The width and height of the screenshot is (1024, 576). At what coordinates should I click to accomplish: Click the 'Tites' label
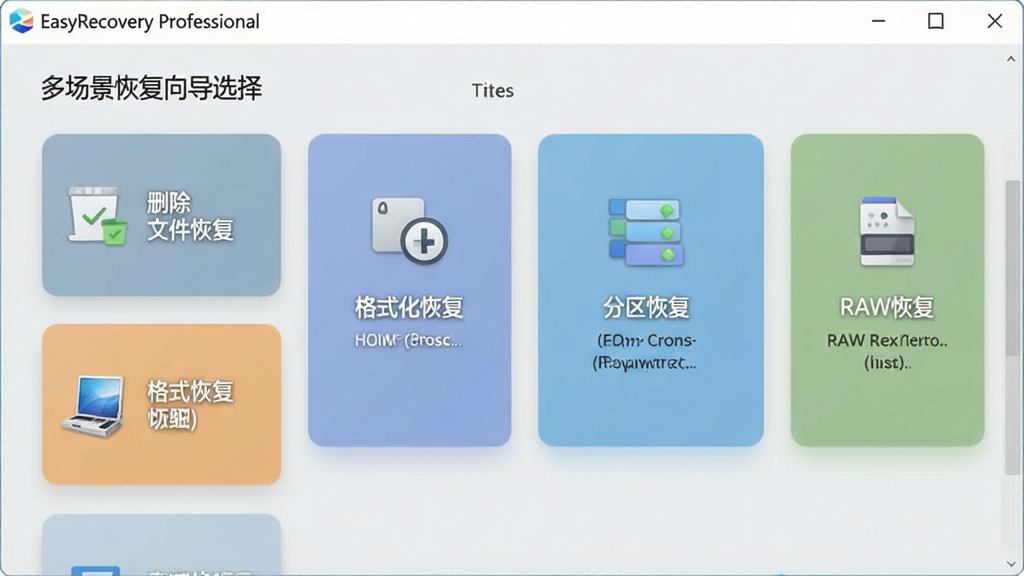coord(492,91)
